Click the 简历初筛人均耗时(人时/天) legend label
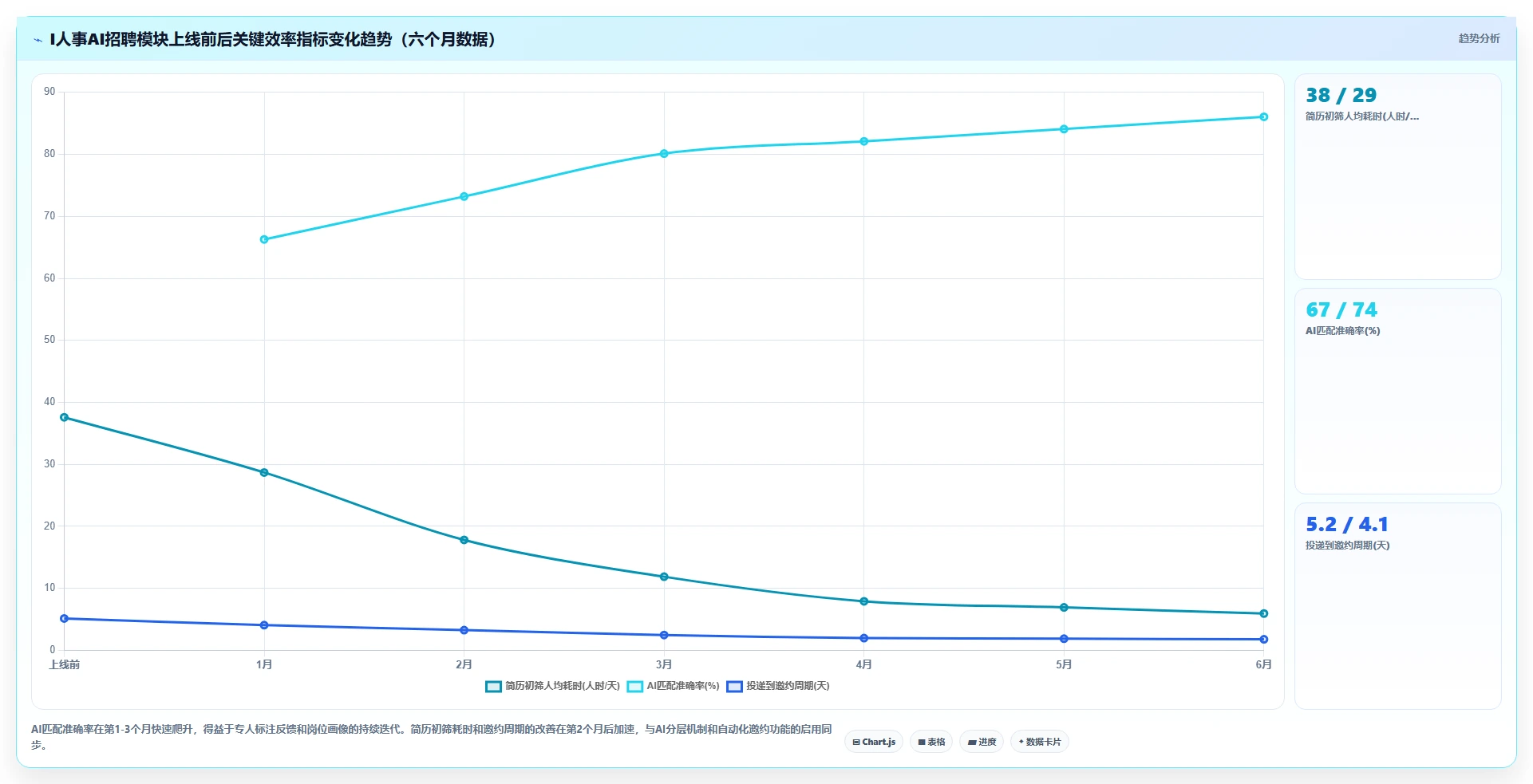This screenshot has width=1533, height=784. pyautogui.click(x=563, y=686)
